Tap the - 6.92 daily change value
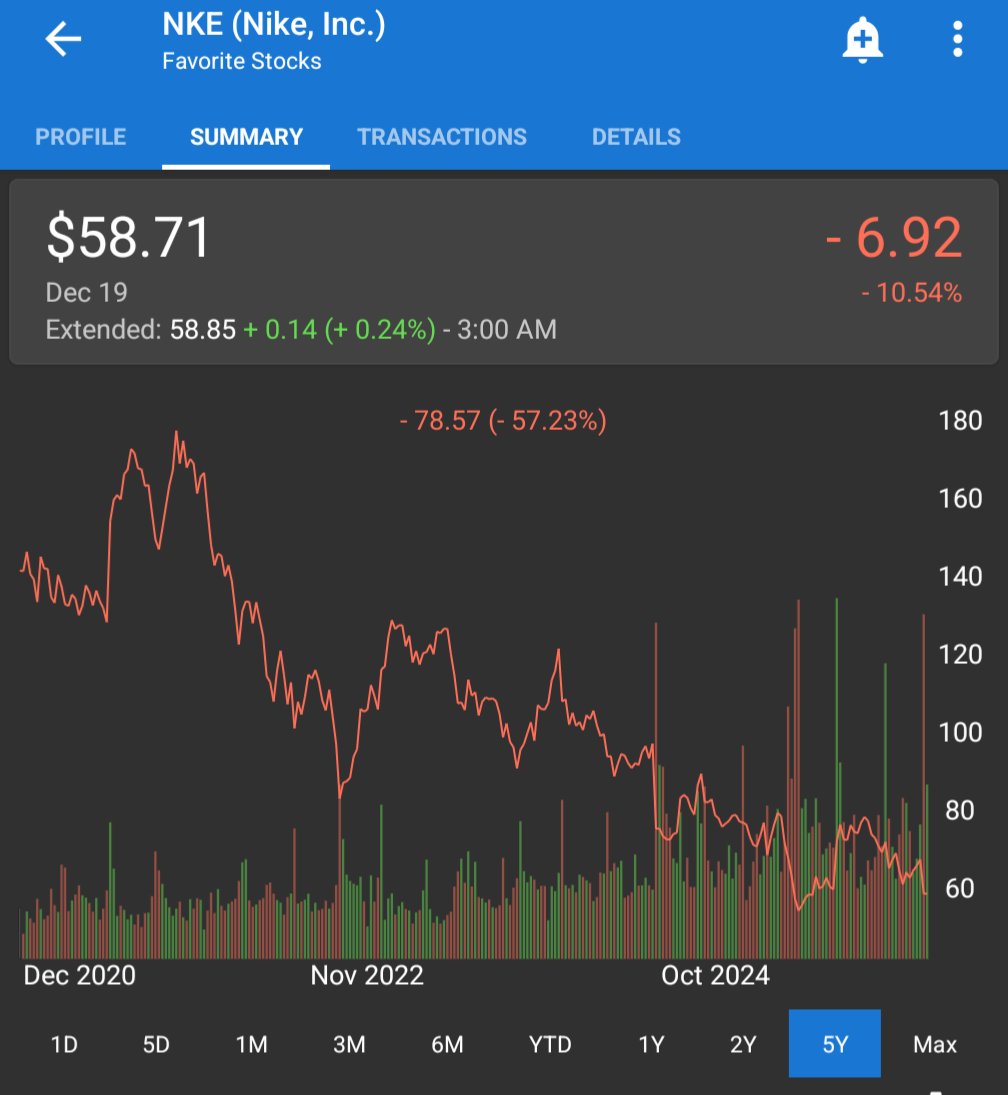1008x1095 pixels. click(894, 237)
